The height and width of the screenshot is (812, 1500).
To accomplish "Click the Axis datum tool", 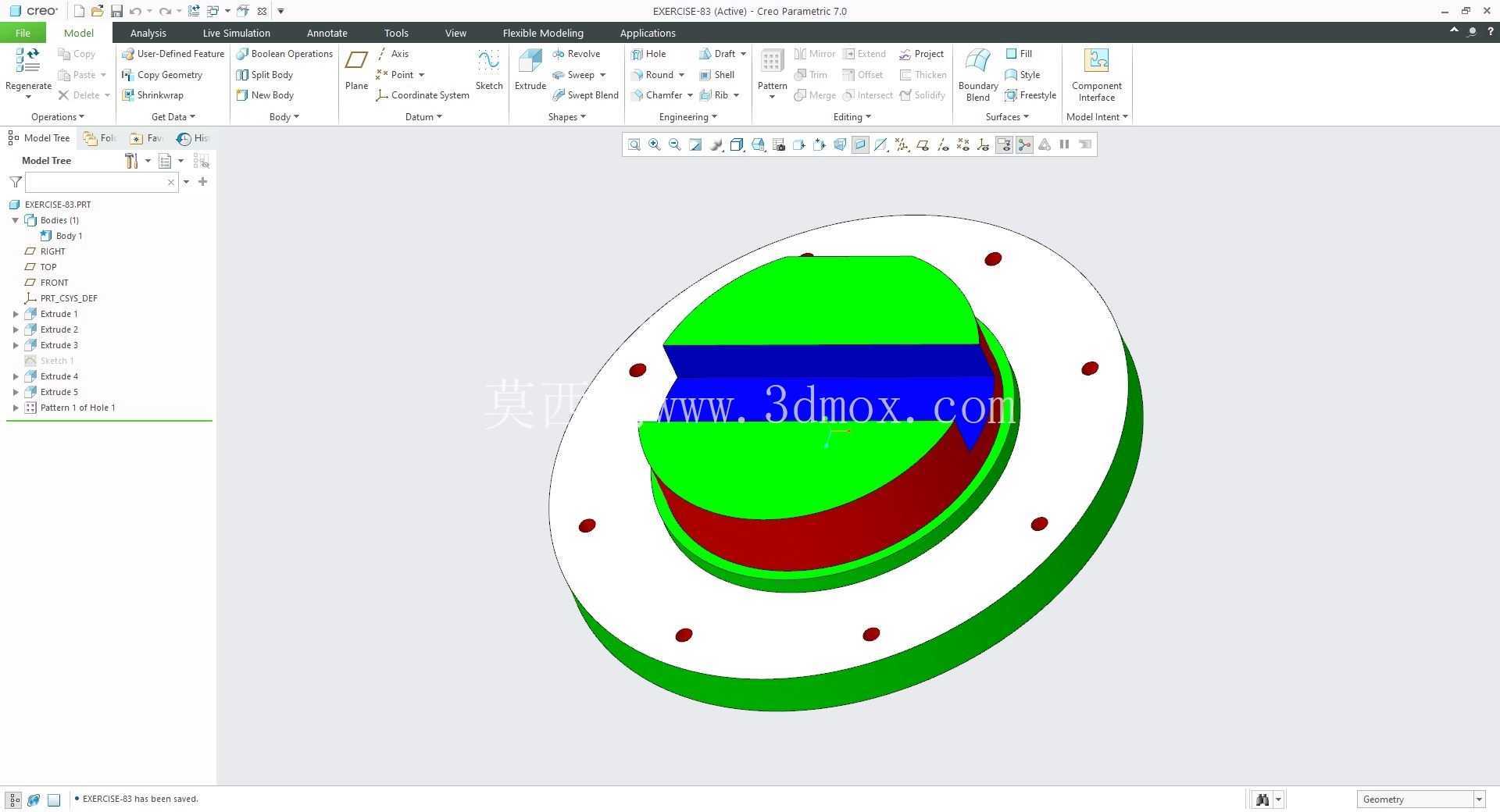I will [x=392, y=54].
